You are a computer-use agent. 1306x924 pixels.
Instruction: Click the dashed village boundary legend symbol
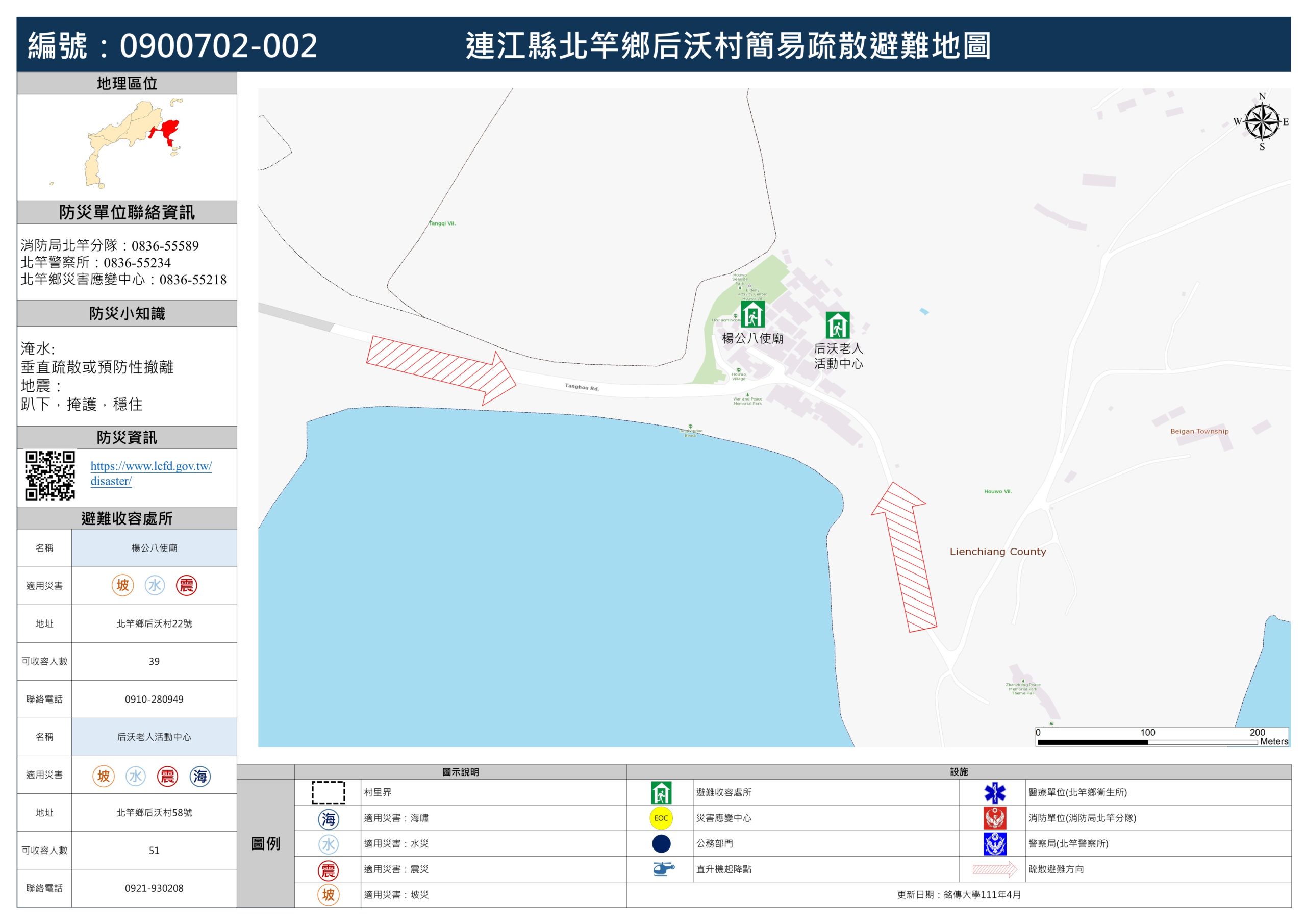(x=328, y=792)
